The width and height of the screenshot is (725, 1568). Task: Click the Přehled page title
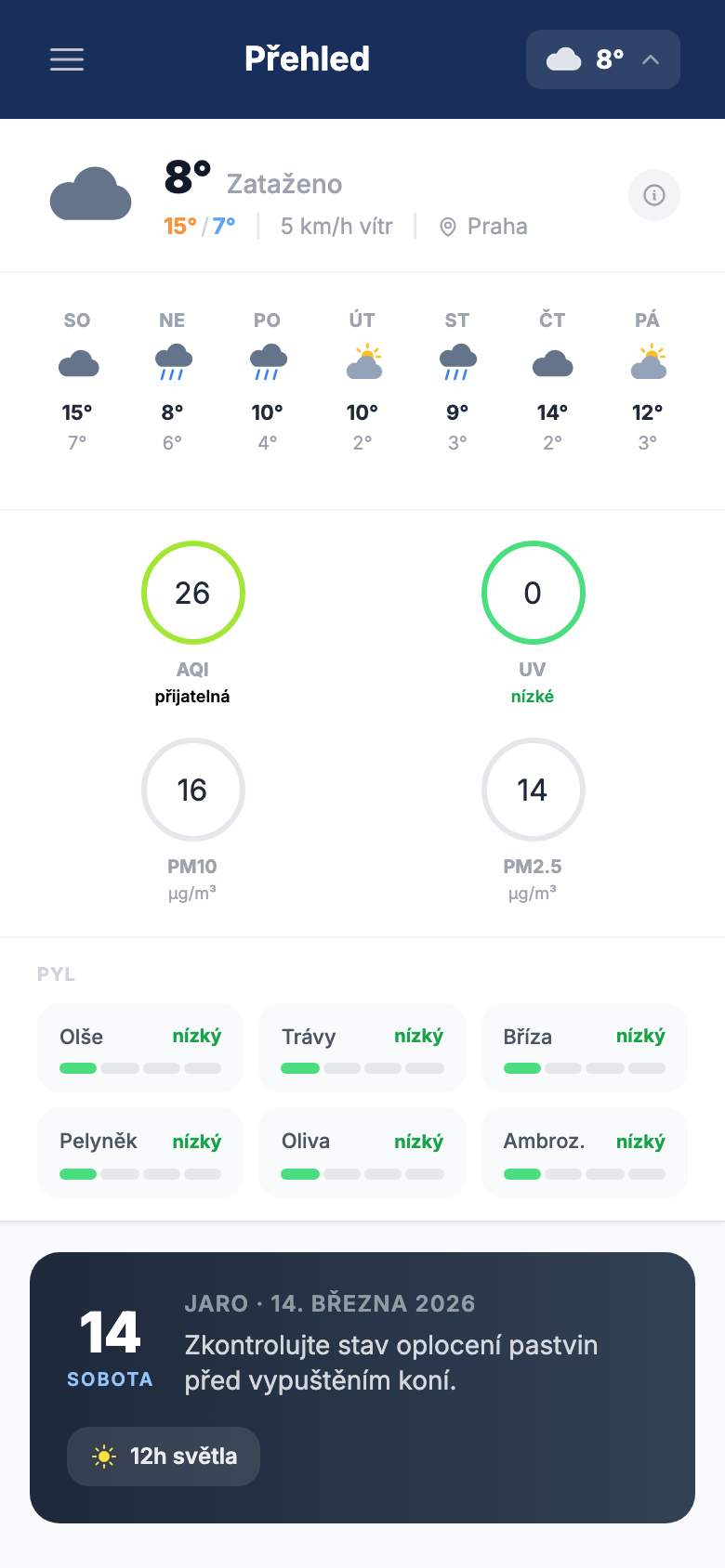[x=307, y=59]
